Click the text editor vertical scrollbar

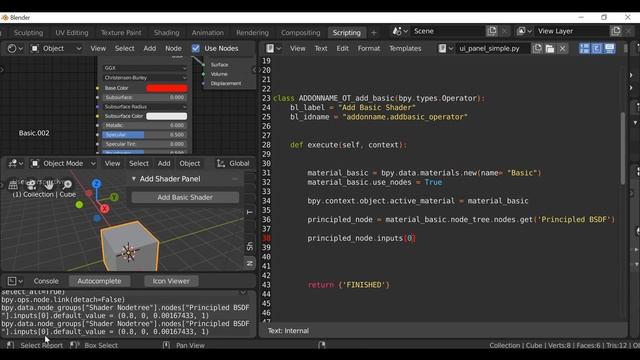pyautogui.click(x=622, y=148)
